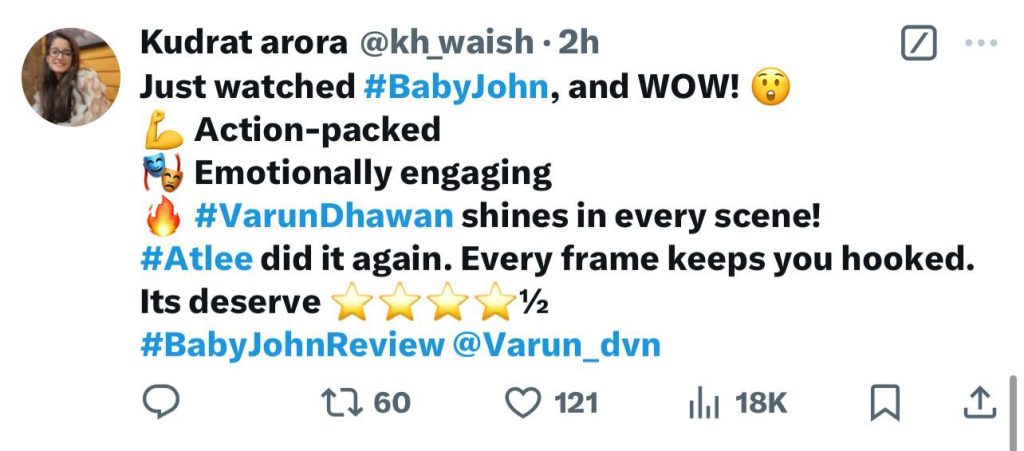Open the #VarunDhawan hashtag
This screenshot has height=451, width=1024.
324,217
